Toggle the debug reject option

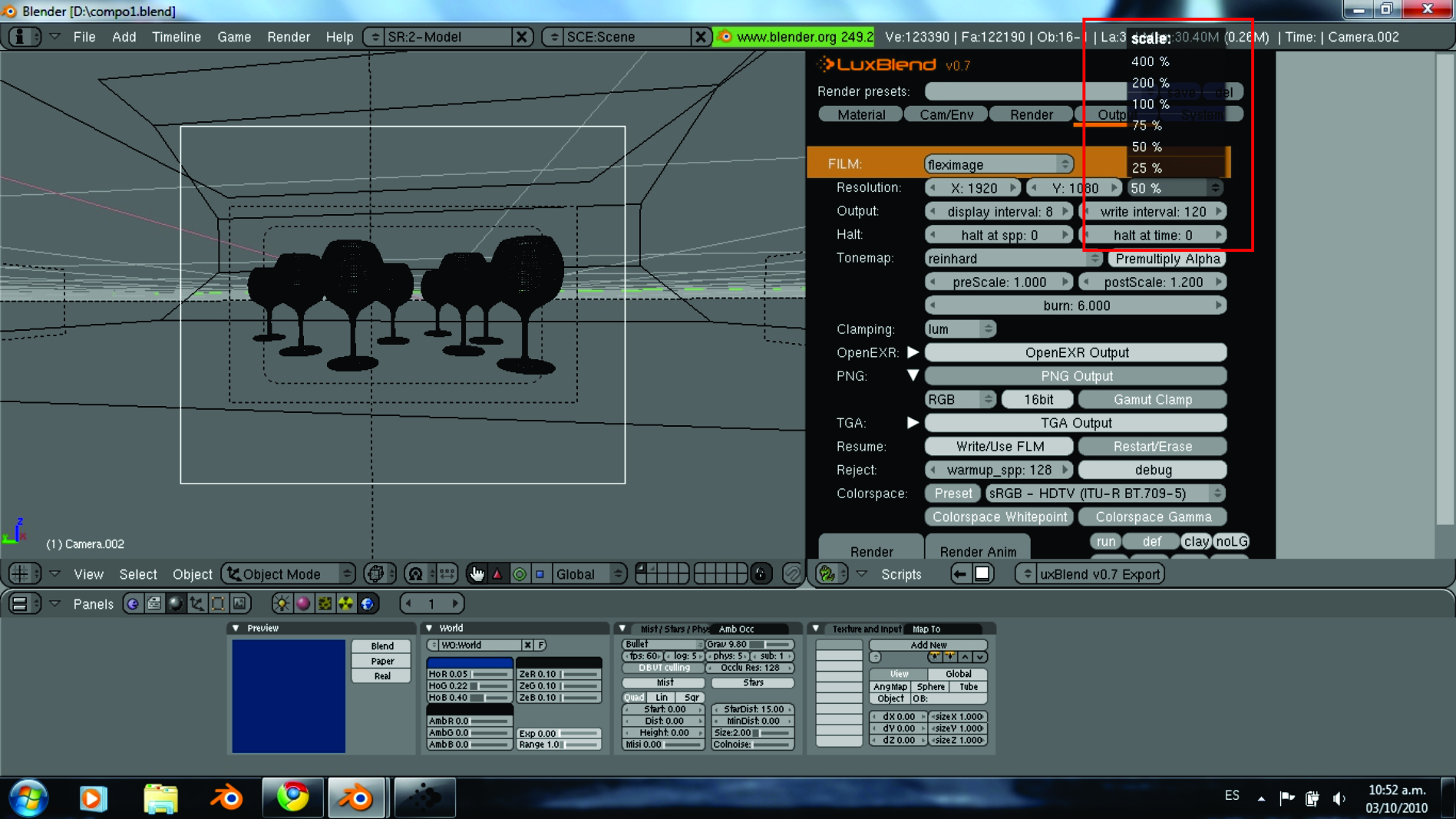point(1152,470)
